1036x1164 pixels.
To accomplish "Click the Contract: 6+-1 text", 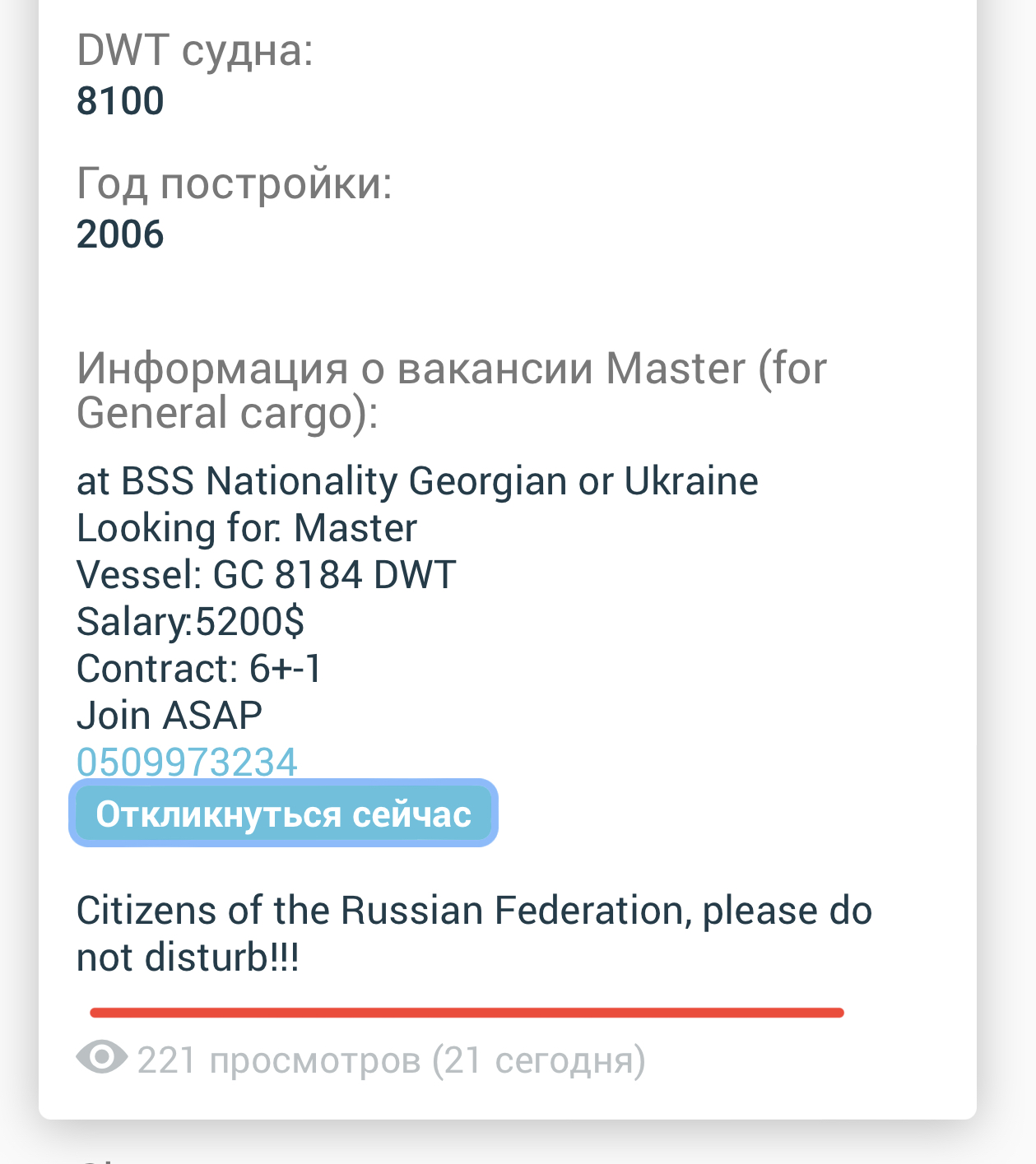I will tap(199, 669).
